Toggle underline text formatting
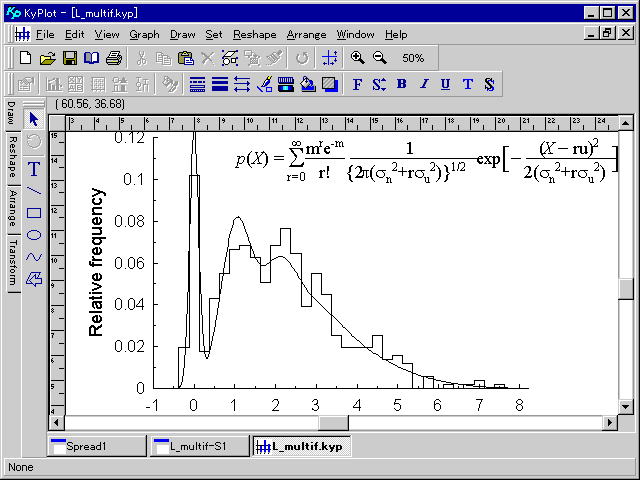 445,84
